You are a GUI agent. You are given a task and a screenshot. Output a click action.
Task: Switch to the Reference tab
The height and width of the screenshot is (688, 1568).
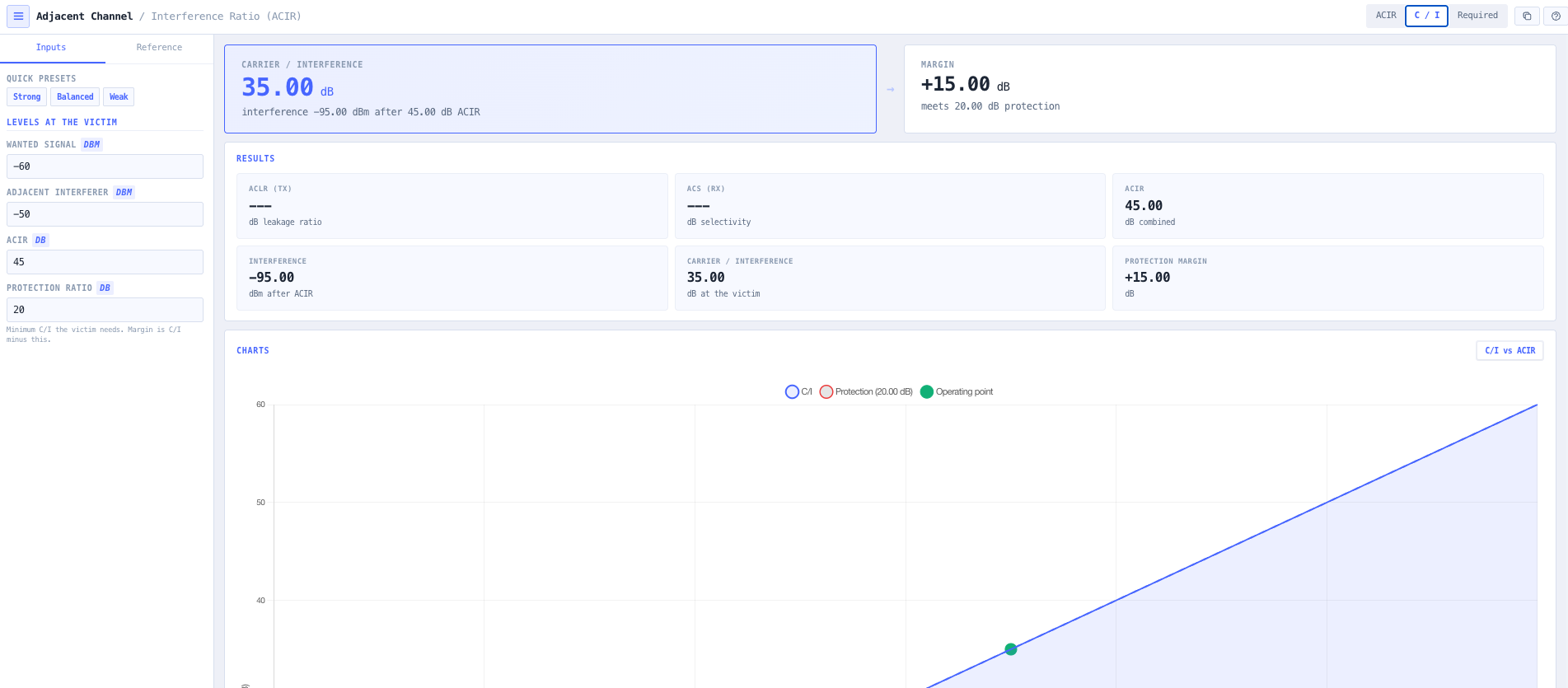[x=159, y=48]
